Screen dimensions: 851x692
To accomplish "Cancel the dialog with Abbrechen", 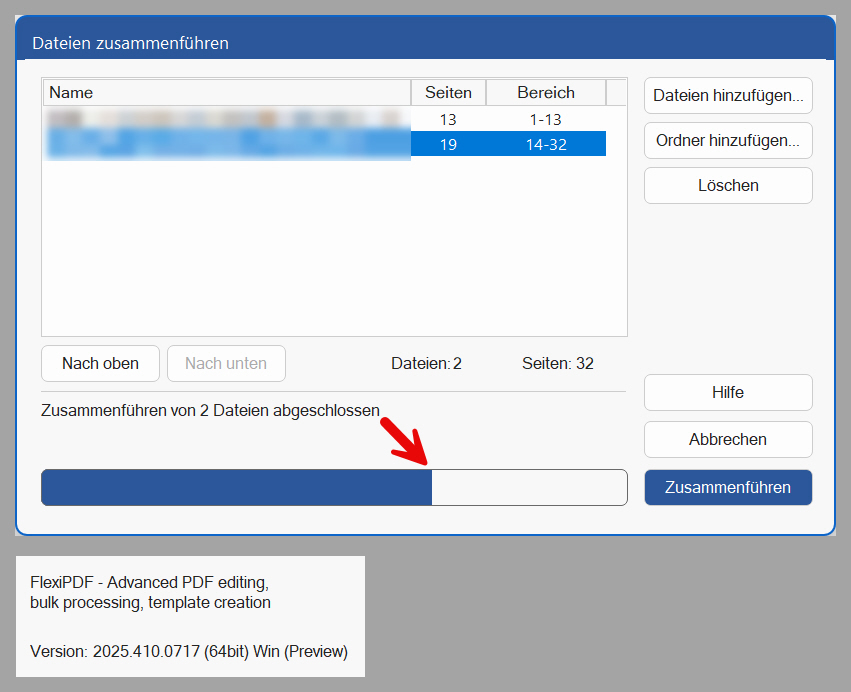I will coord(728,439).
